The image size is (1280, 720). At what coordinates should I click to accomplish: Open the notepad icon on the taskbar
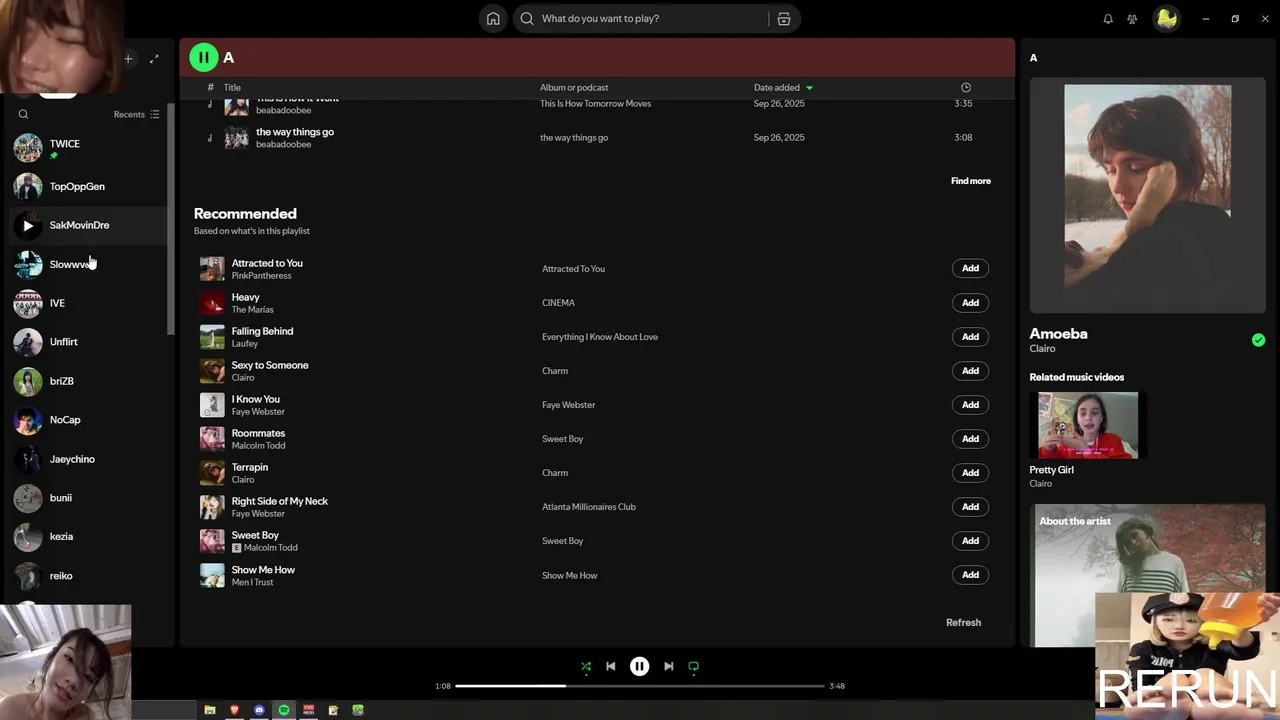pos(333,710)
